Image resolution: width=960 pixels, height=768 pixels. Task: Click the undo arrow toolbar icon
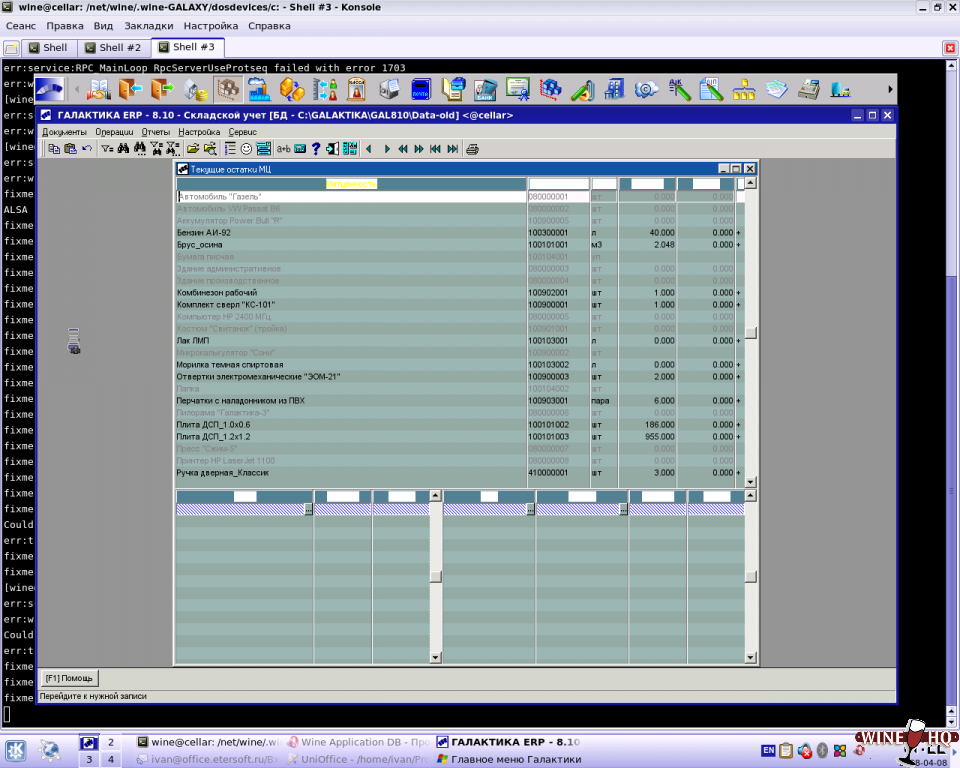coord(87,148)
